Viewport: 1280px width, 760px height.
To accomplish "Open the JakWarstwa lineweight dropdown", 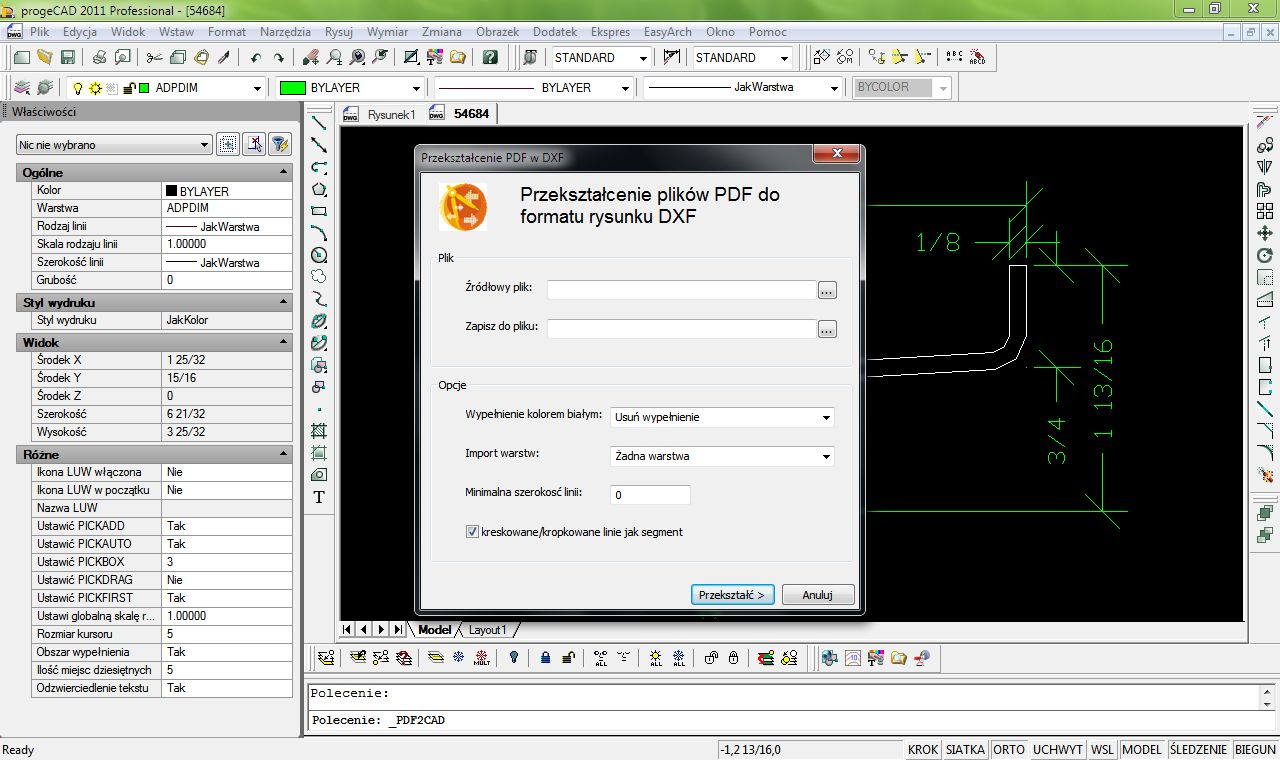I will click(x=835, y=88).
